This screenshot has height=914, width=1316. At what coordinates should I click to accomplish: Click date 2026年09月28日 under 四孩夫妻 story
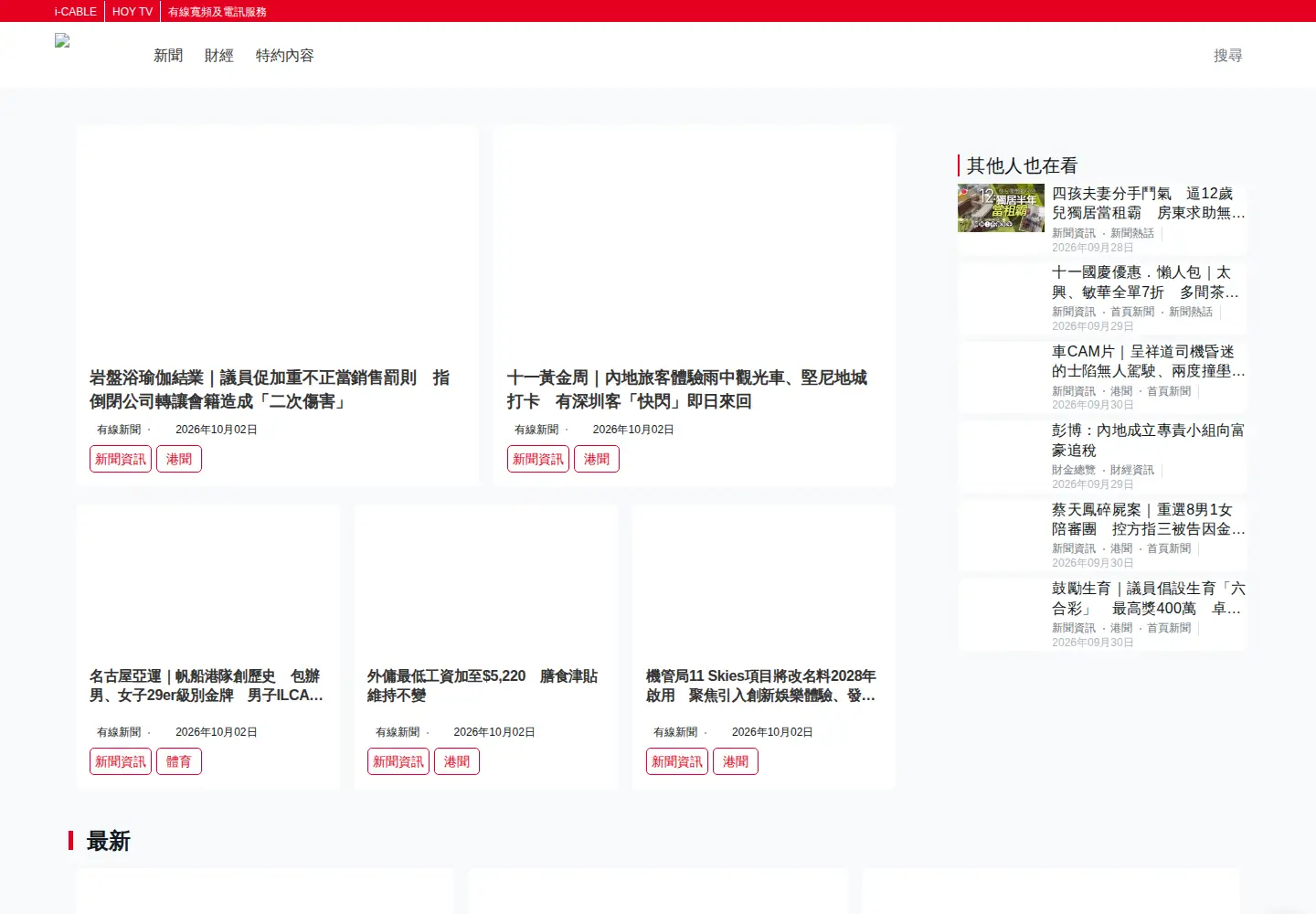pyautogui.click(x=1092, y=248)
